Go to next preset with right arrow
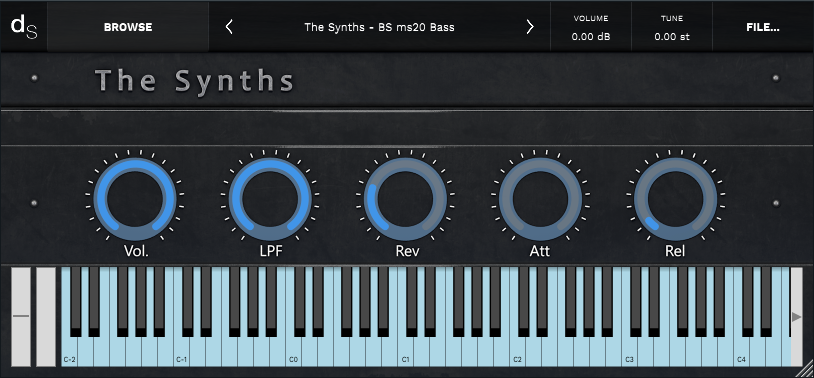Viewport: 814px width, 378px height. pos(530,27)
